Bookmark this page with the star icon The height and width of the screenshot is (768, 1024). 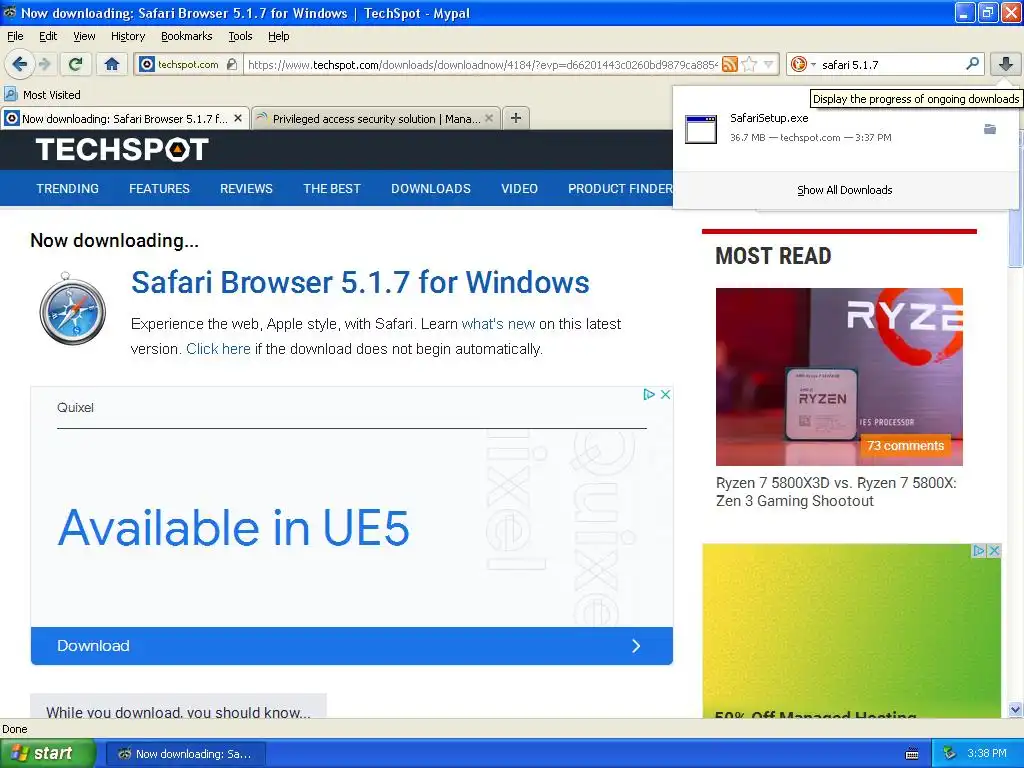click(x=749, y=64)
